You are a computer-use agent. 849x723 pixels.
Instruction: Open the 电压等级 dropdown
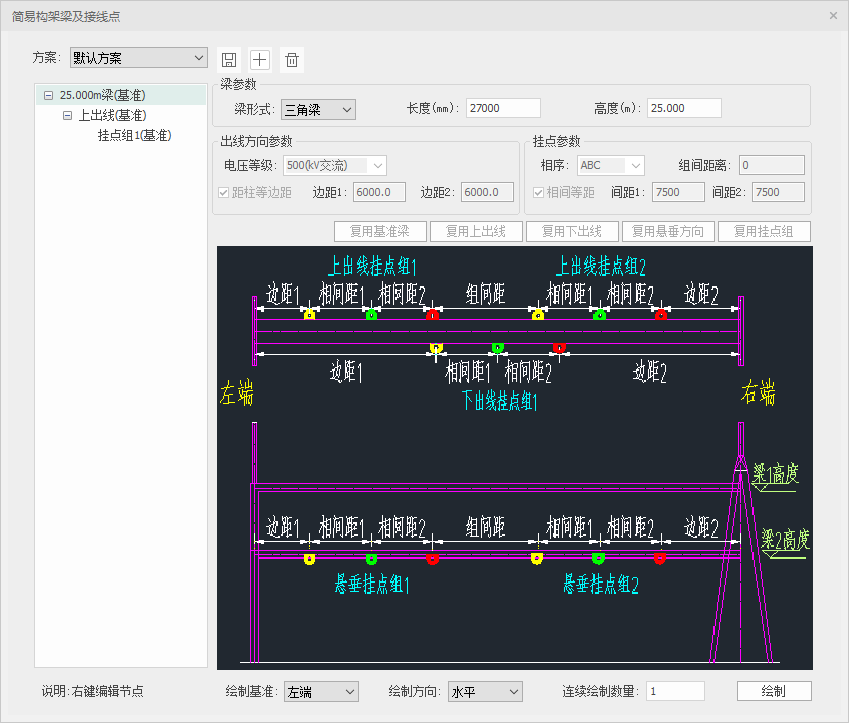point(334,165)
